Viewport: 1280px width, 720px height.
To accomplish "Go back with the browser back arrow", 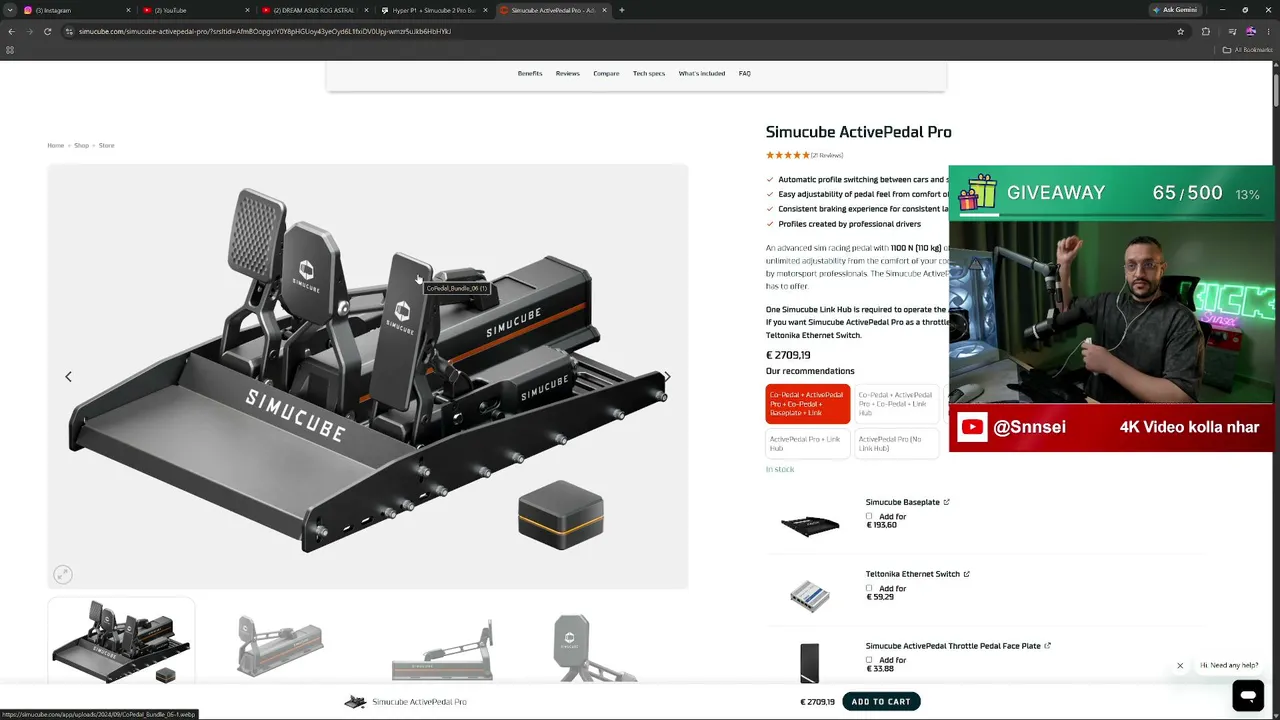I will click(x=11, y=31).
